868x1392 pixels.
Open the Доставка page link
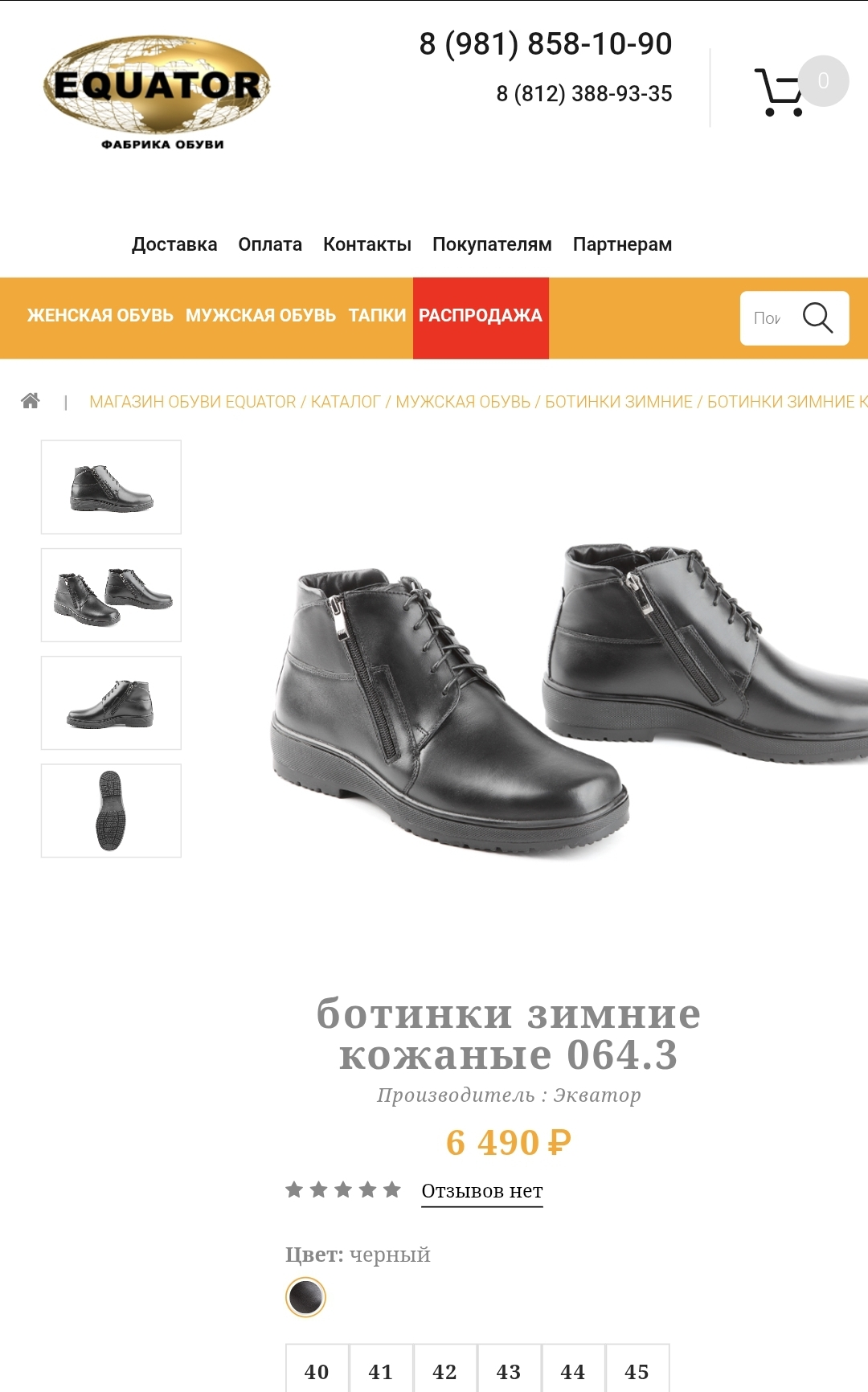[174, 244]
